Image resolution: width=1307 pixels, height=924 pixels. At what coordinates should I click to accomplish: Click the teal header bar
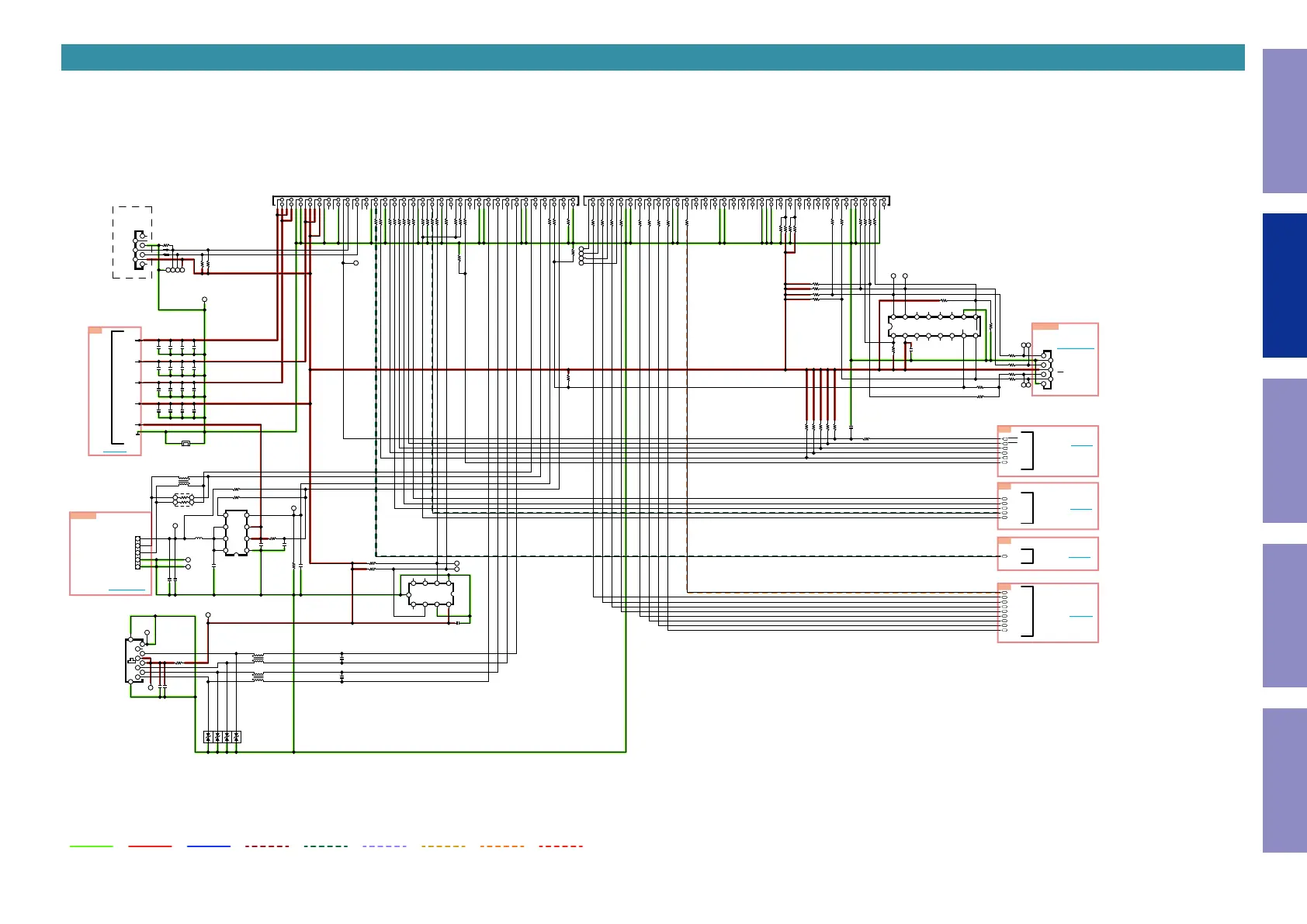click(x=652, y=57)
